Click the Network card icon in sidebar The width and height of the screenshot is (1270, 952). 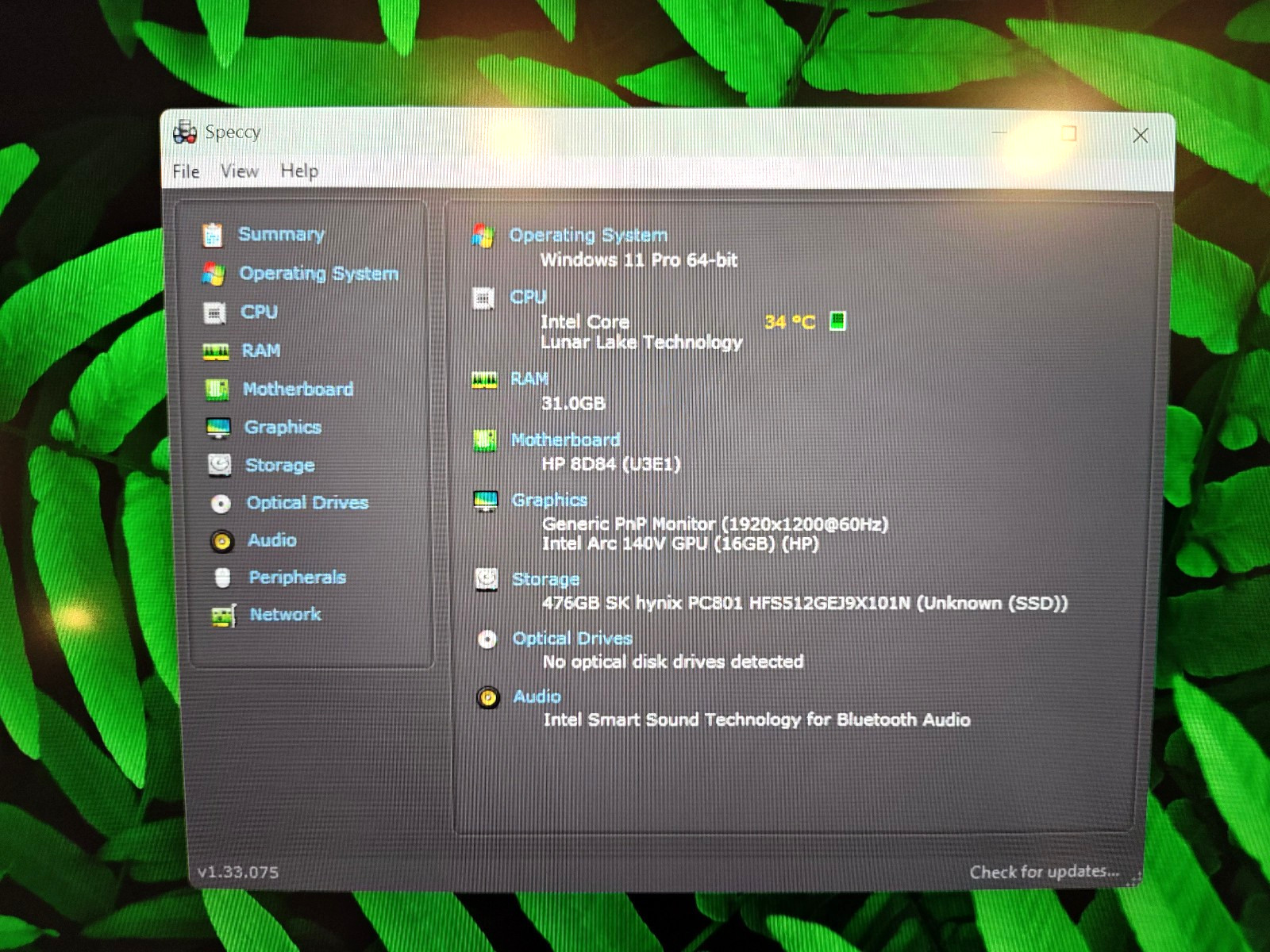[224, 616]
